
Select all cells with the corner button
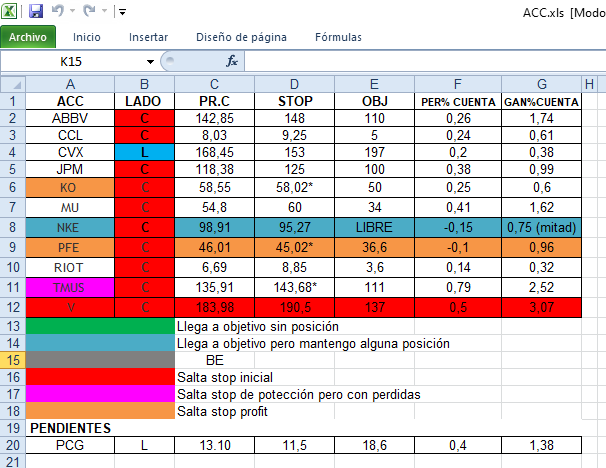click(13, 84)
